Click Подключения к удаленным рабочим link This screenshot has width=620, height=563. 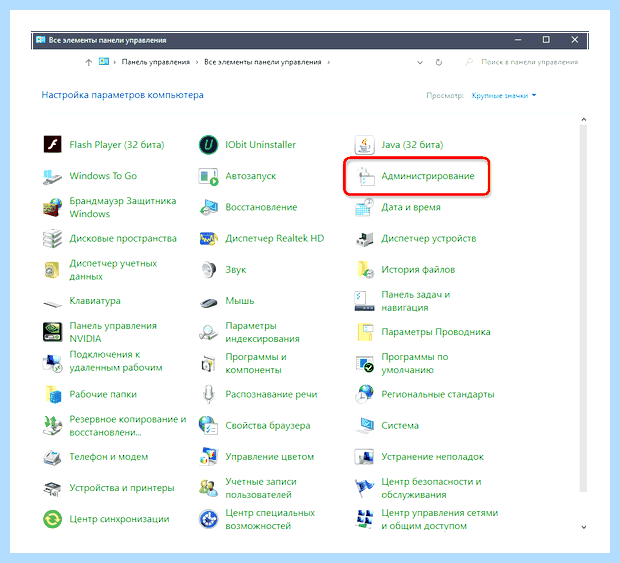pyautogui.click(x=115, y=361)
